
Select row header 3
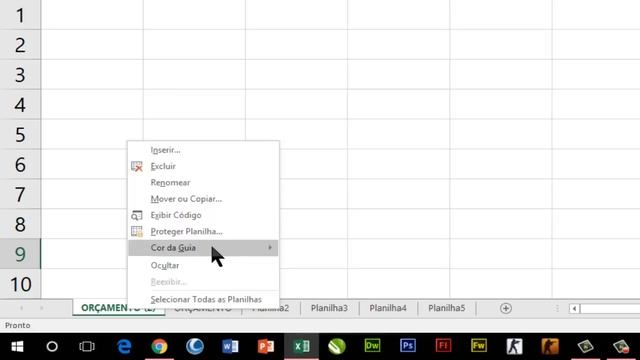[20, 75]
